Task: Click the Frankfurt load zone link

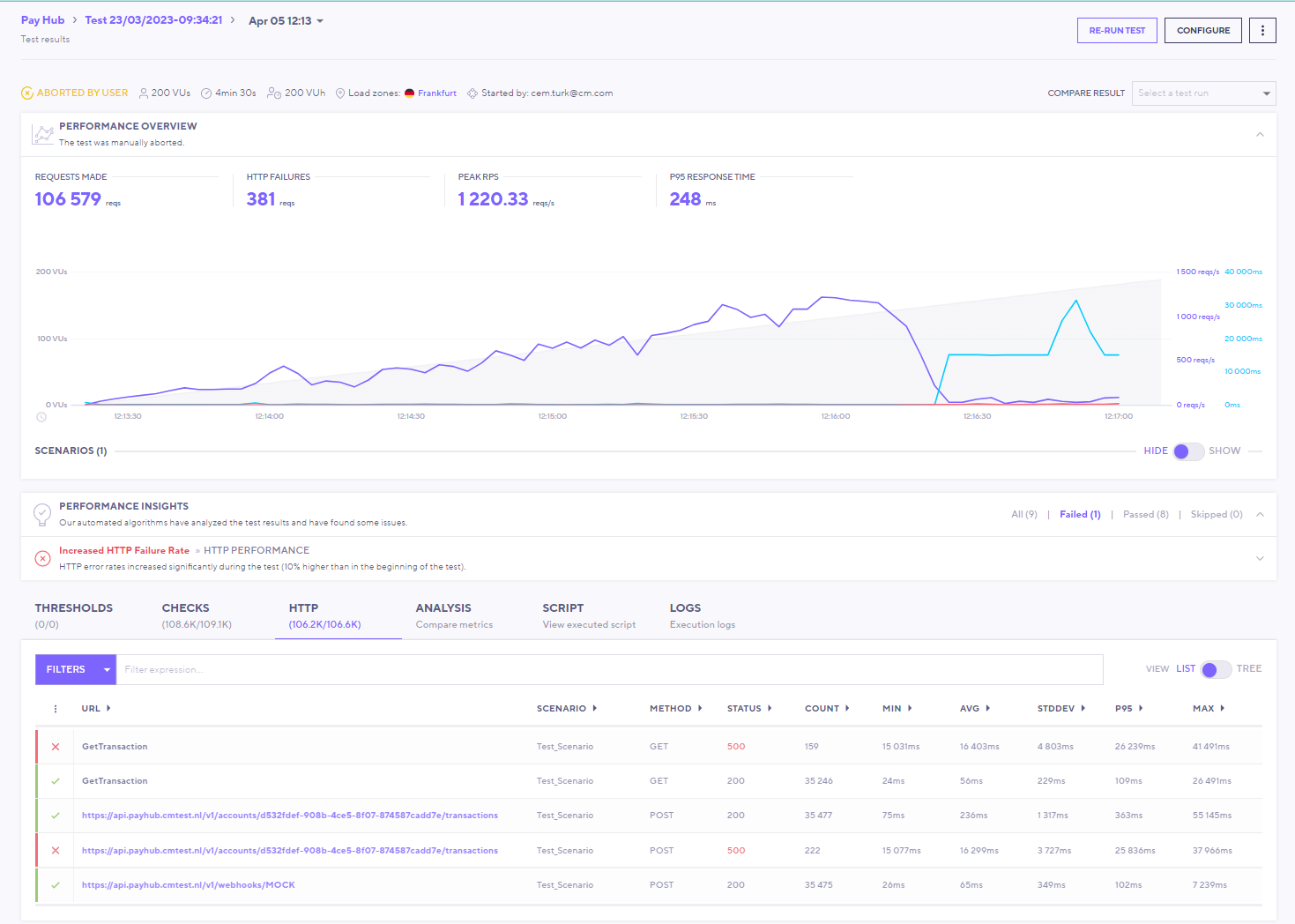Action: click(437, 93)
